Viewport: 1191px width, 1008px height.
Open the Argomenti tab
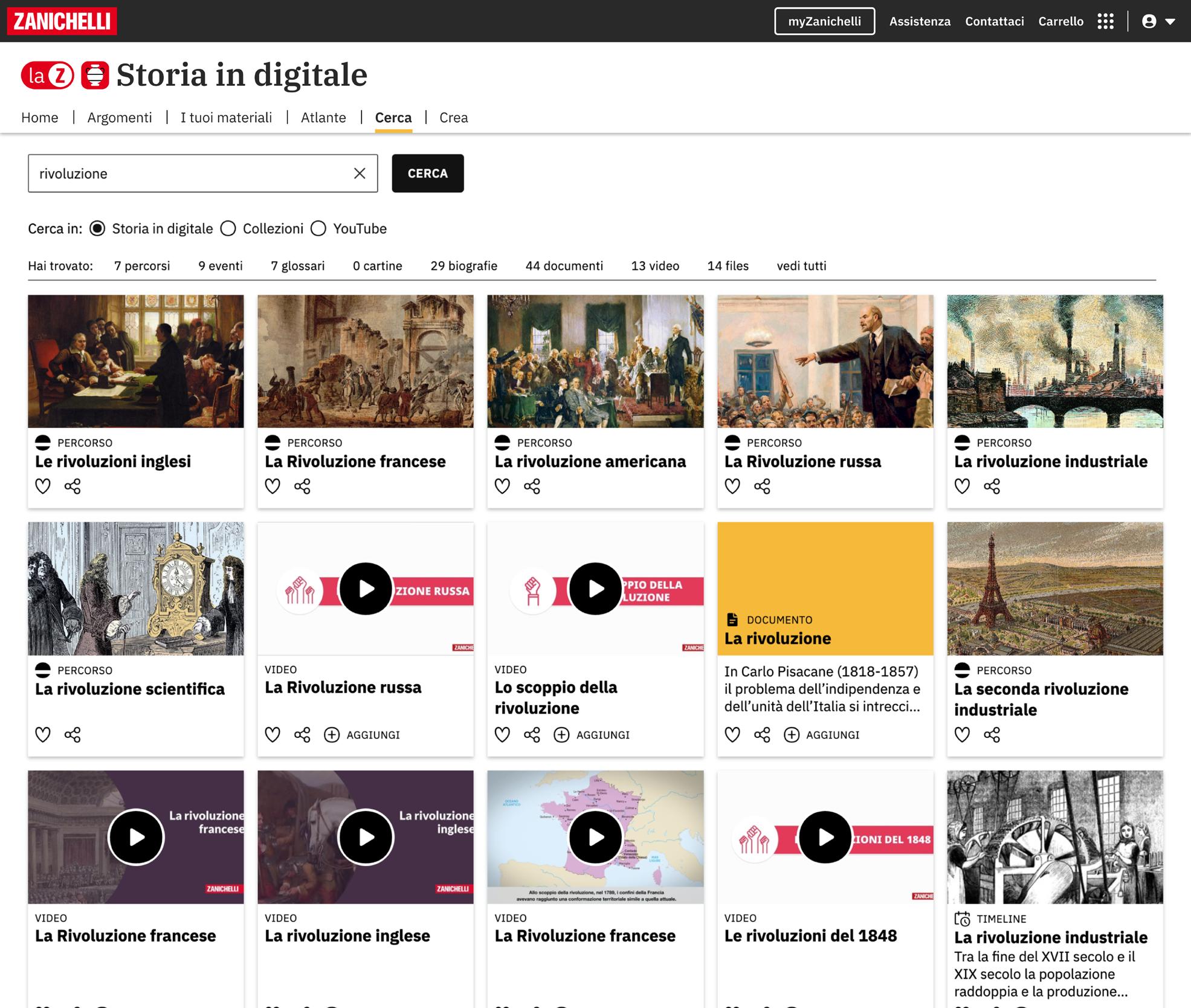tap(120, 117)
